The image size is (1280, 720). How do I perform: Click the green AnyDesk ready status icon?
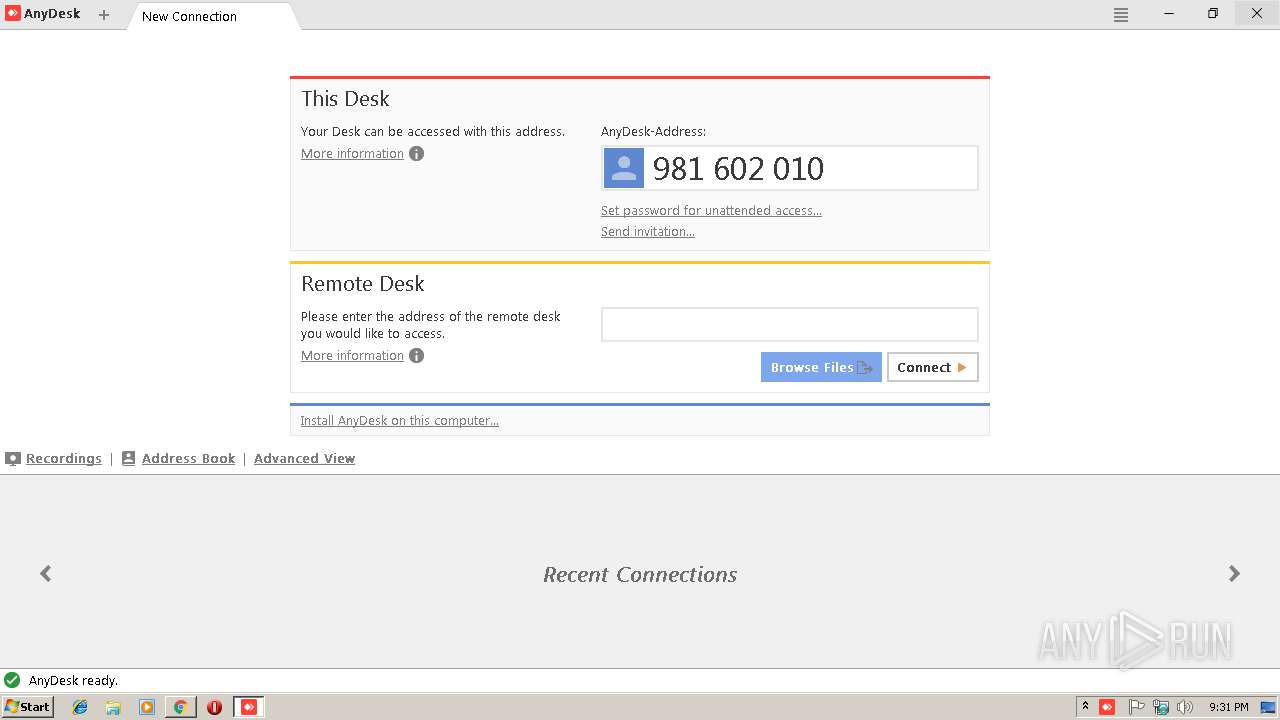pos(12,680)
